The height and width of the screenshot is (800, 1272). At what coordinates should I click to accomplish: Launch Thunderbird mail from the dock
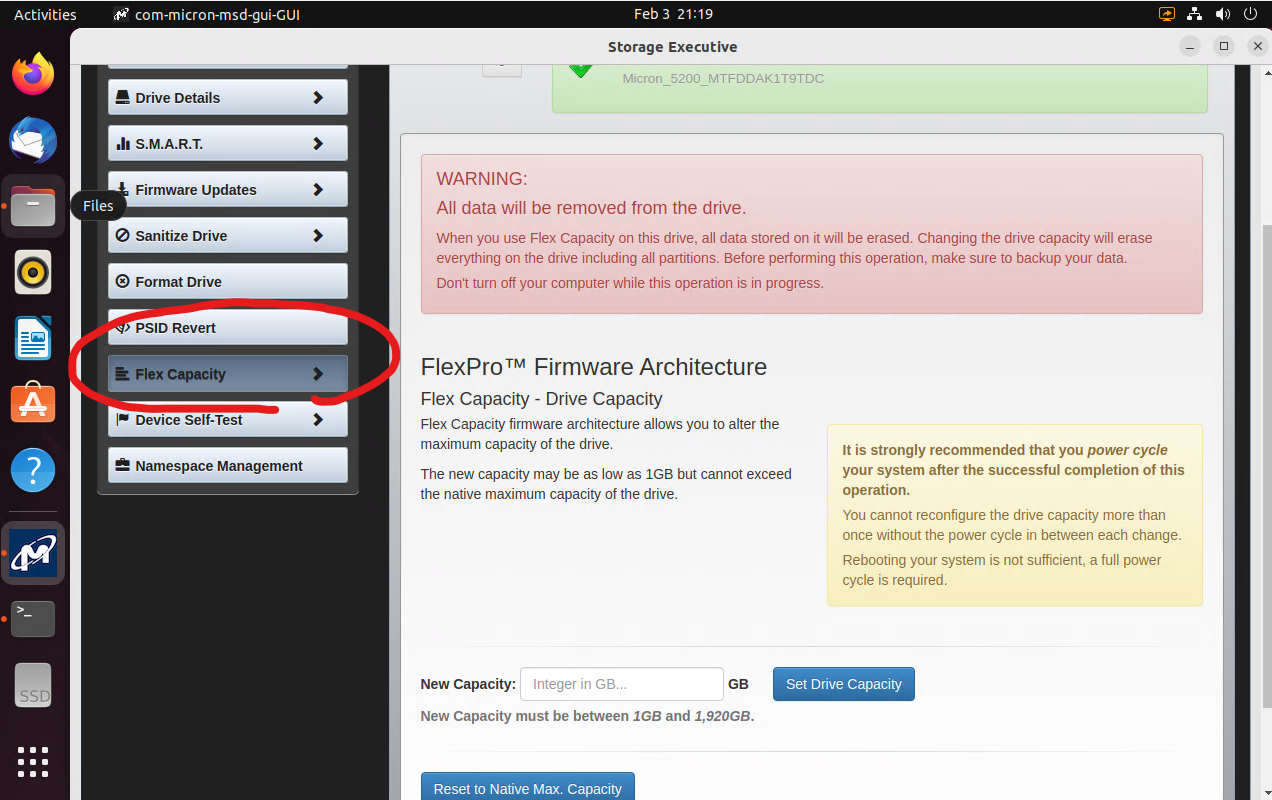pyautogui.click(x=33, y=140)
